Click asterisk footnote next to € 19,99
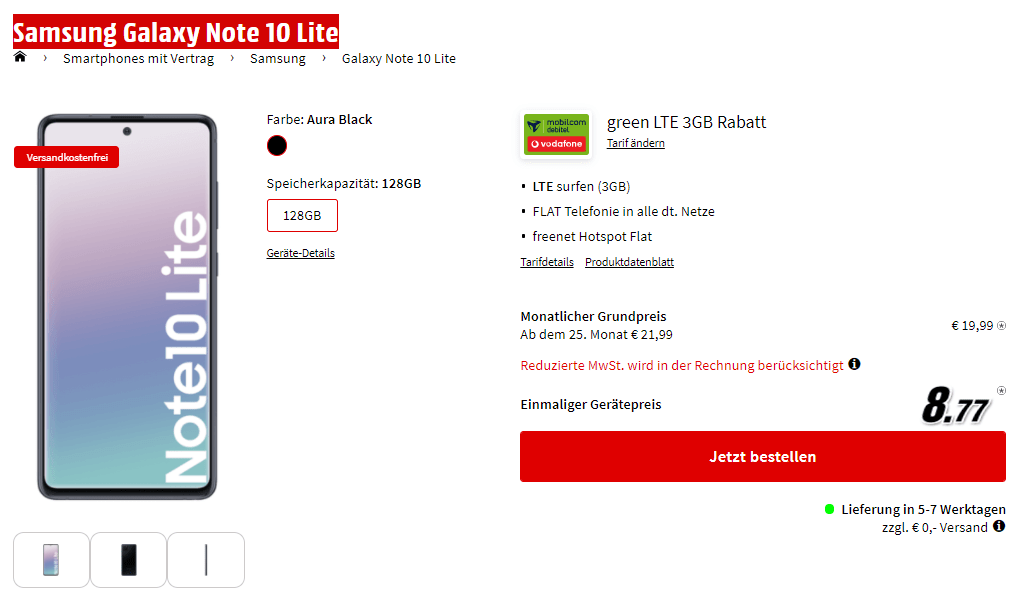The image size is (1024, 591). pyautogui.click(x=1001, y=326)
